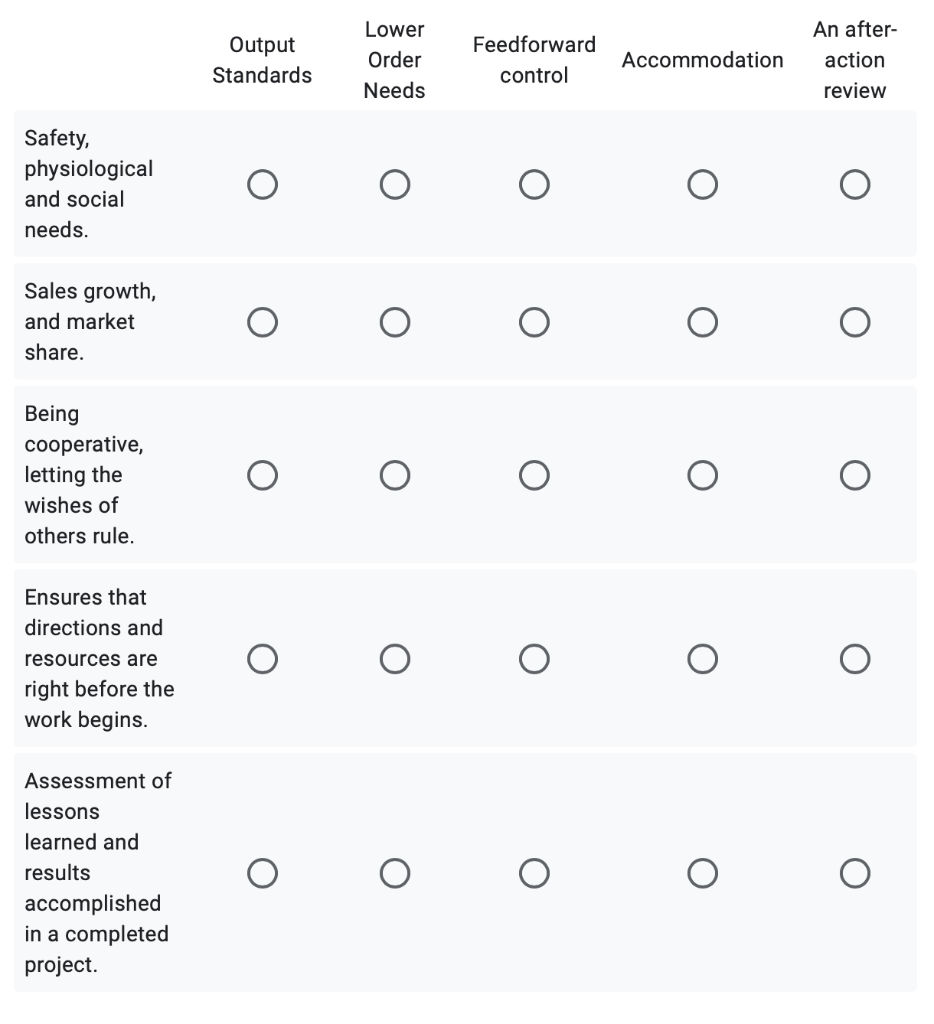
Task: Choose Lower Order Needs for Being cooperative row
Action: point(396,475)
